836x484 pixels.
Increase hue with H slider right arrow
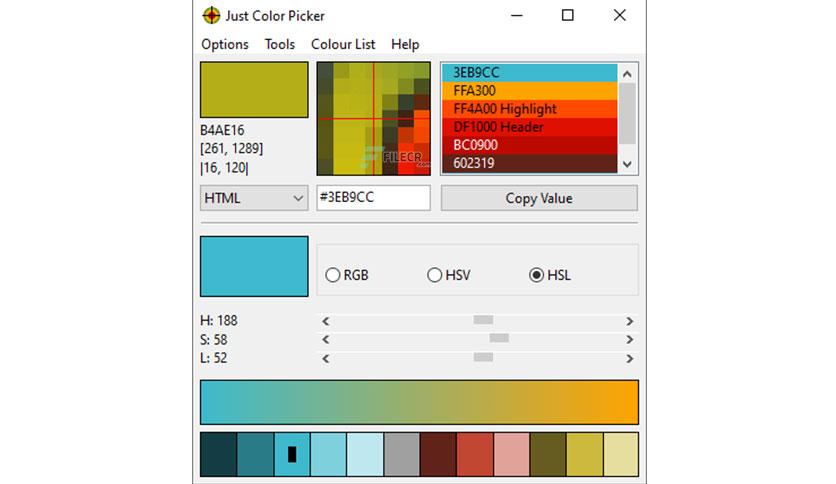pyautogui.click(x=629, y=321)
